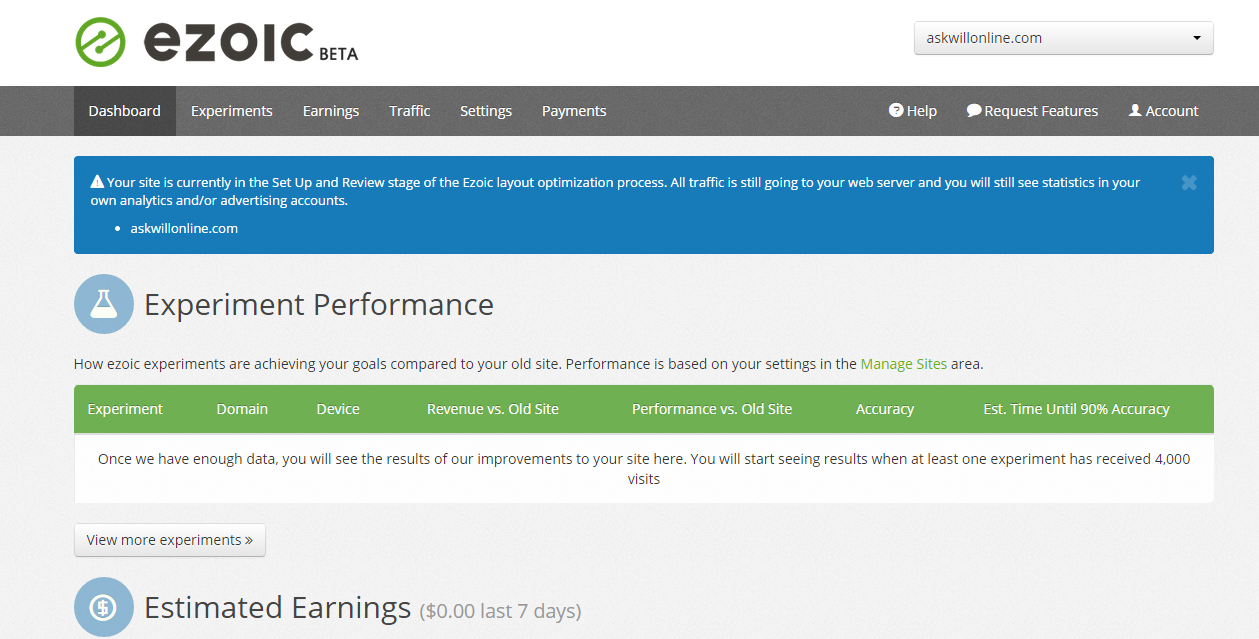This screenshot has width=1259, height=639.
Task: Open Request Features
Action: coord(1033,111)
